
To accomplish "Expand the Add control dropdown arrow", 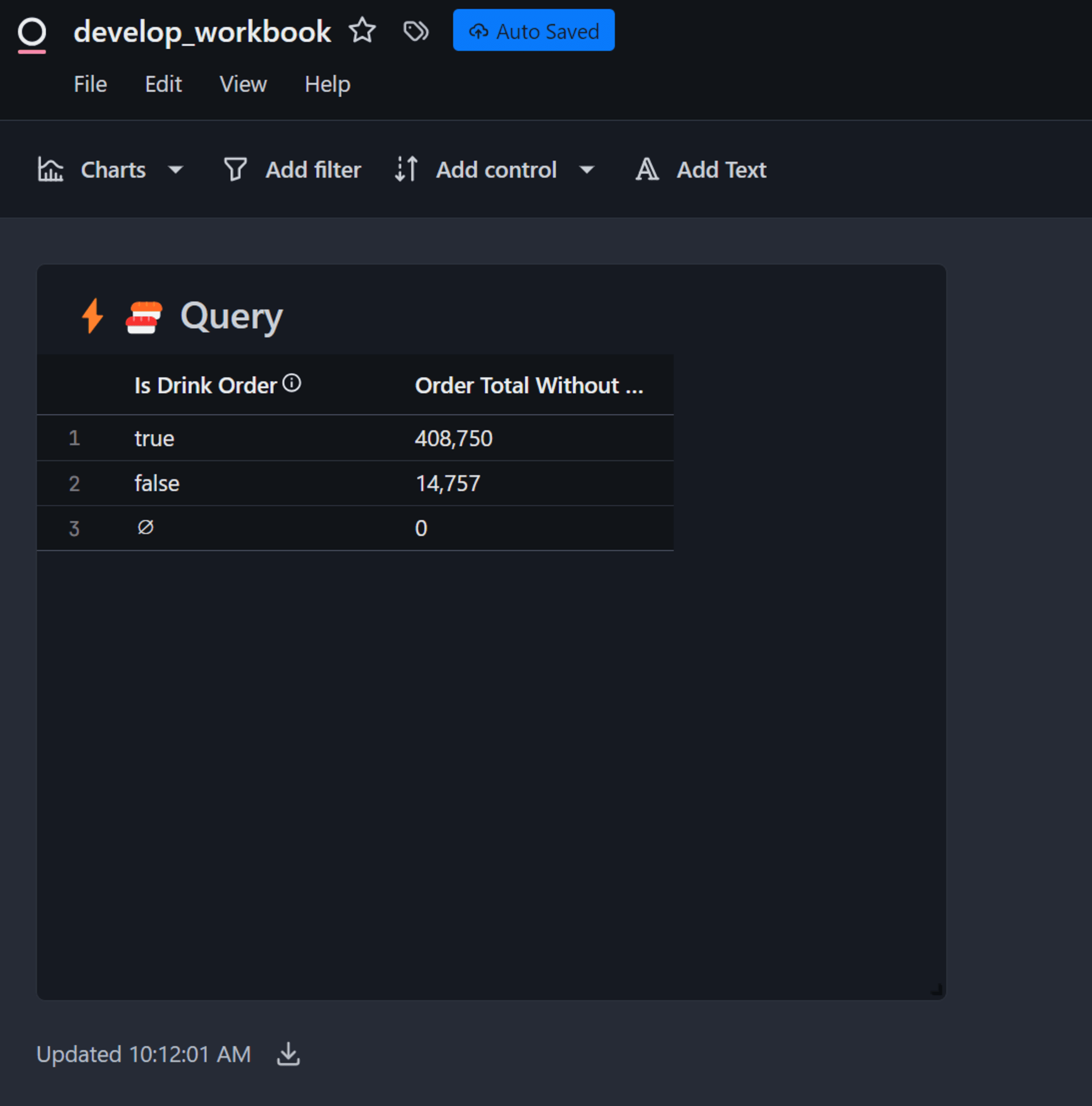I will point(587,170).
